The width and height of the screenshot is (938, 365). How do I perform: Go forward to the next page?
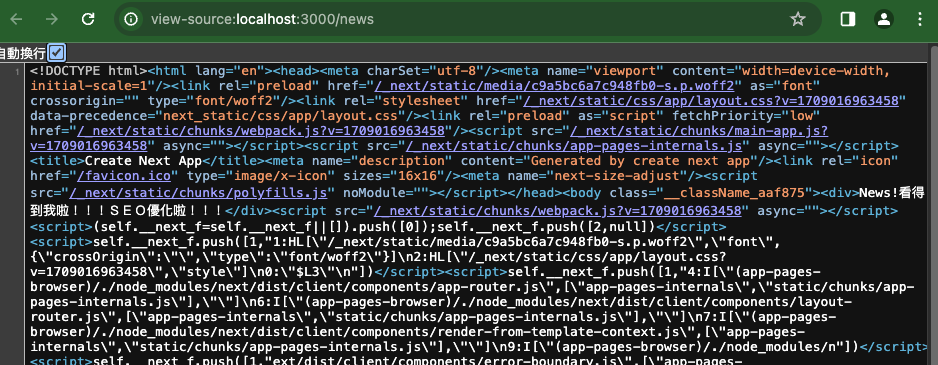click(x=52, y=19)
